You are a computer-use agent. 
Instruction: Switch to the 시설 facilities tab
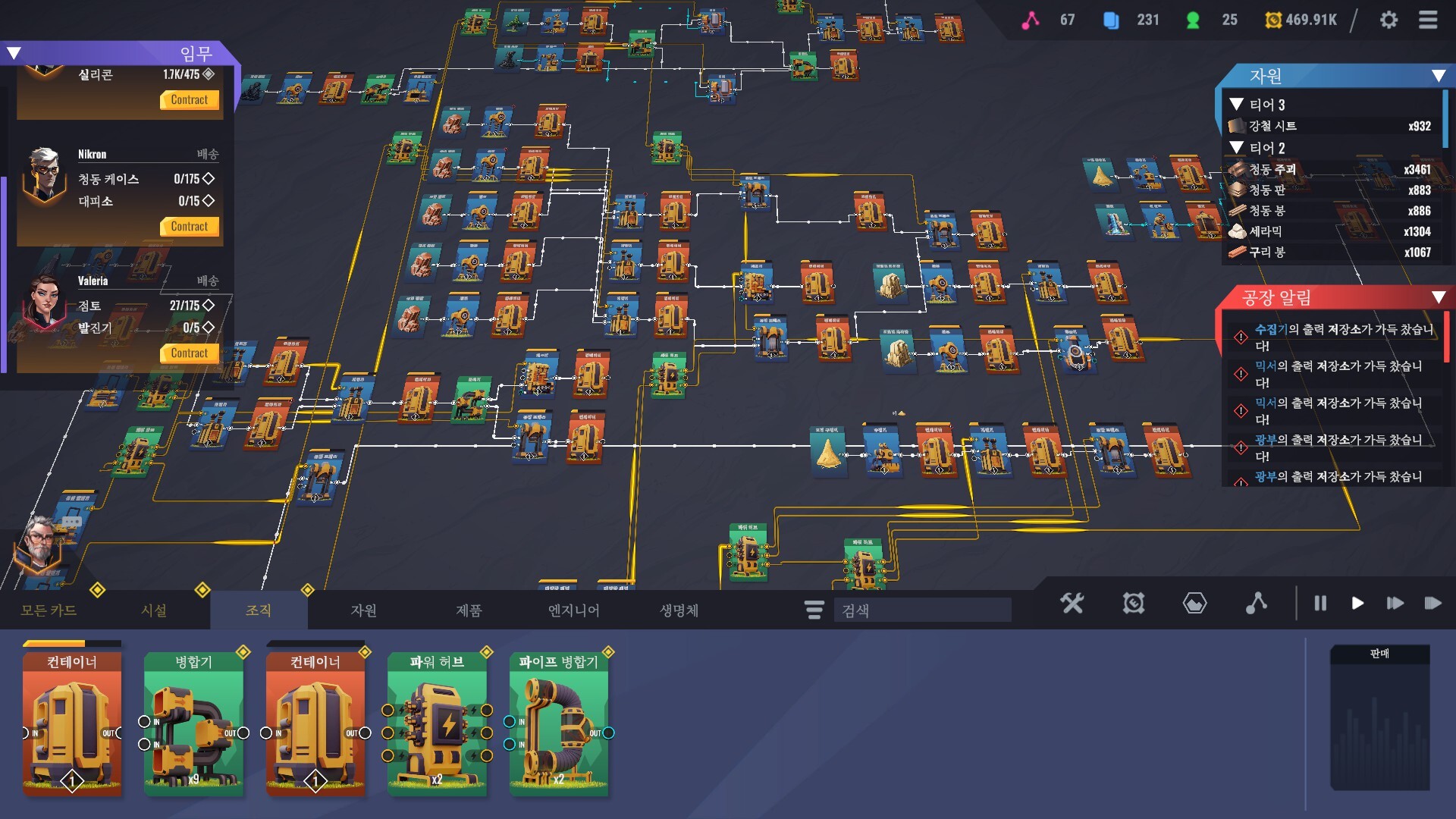click(154, 610)
